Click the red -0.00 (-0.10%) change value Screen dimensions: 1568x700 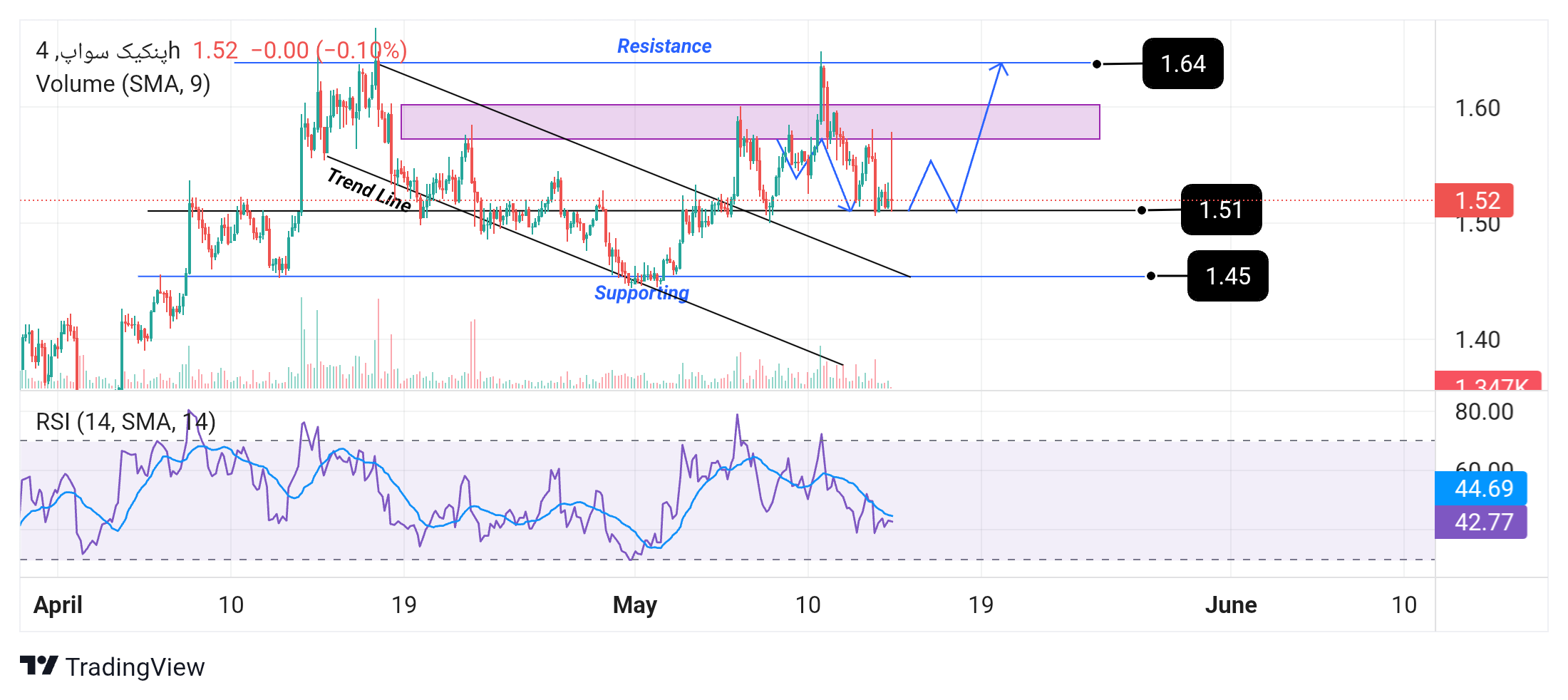tap(329, 51)
